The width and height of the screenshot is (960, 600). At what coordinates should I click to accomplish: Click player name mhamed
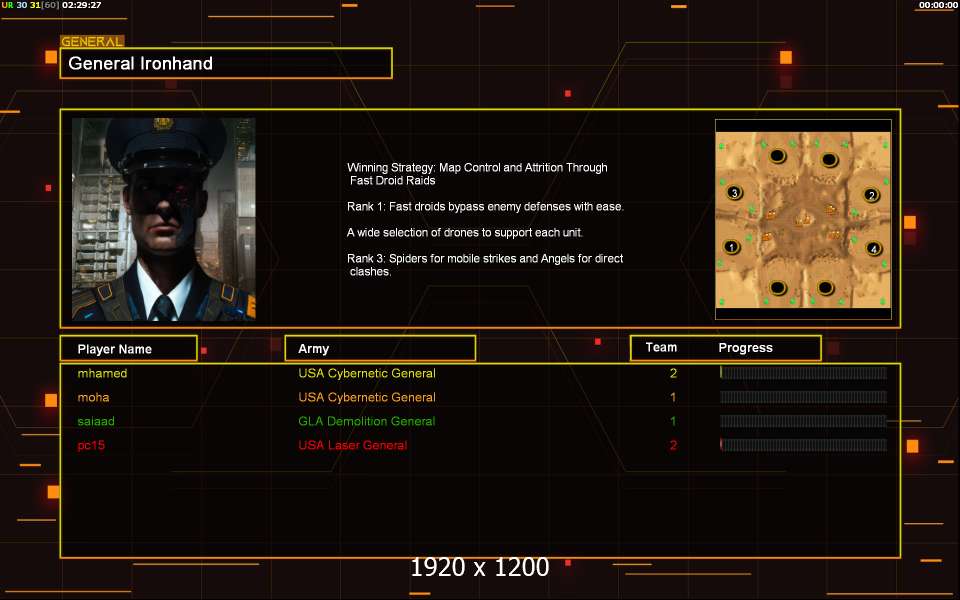pos(102,373)
